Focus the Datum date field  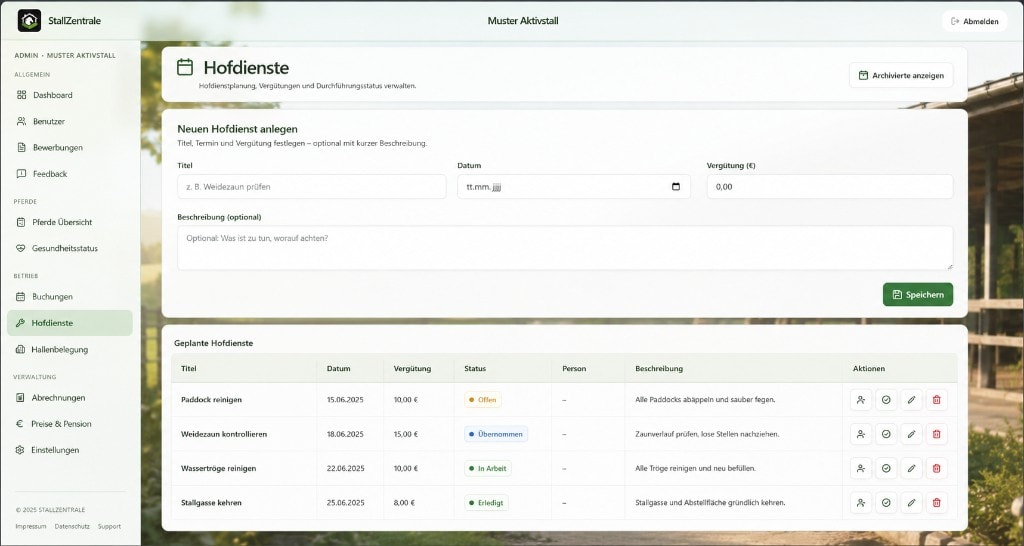[x=573, y=187]
